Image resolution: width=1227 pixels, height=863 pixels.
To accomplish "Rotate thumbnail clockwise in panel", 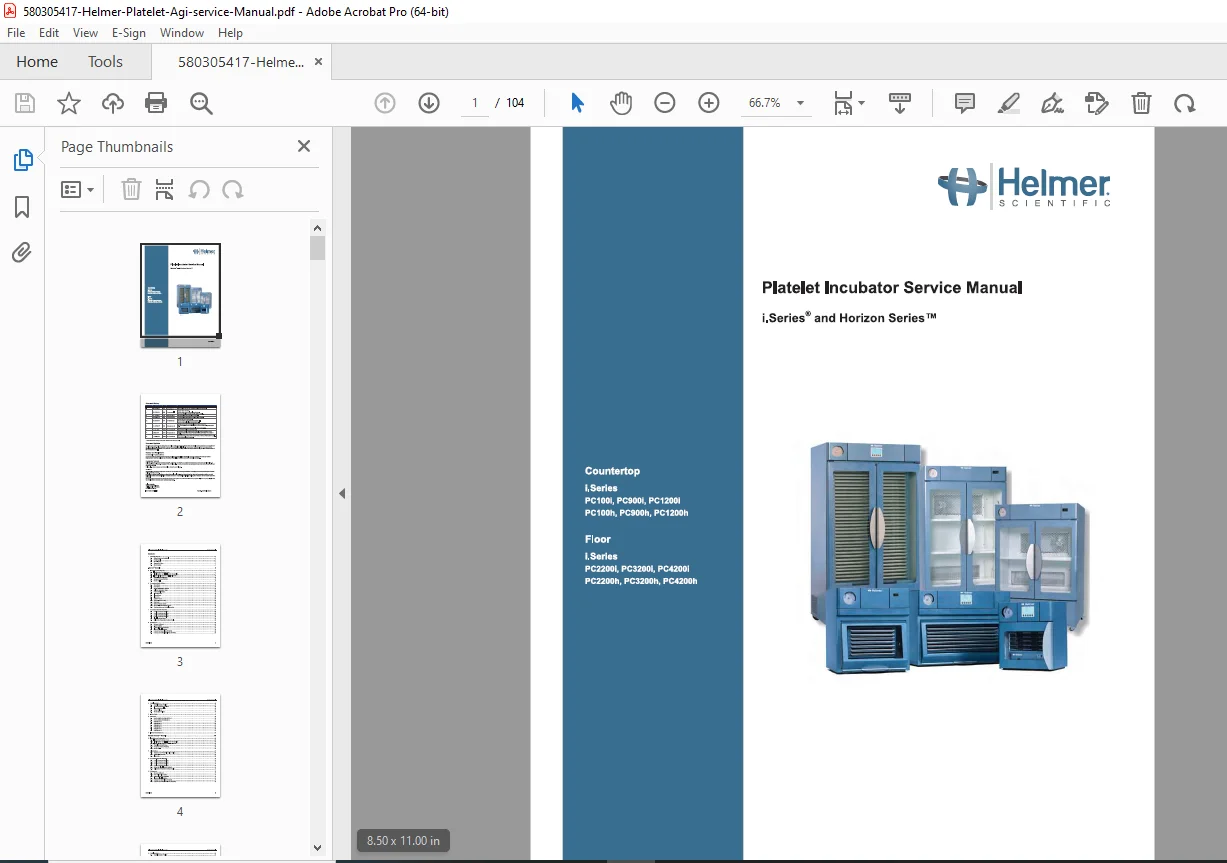I will (x=233, y=189).
